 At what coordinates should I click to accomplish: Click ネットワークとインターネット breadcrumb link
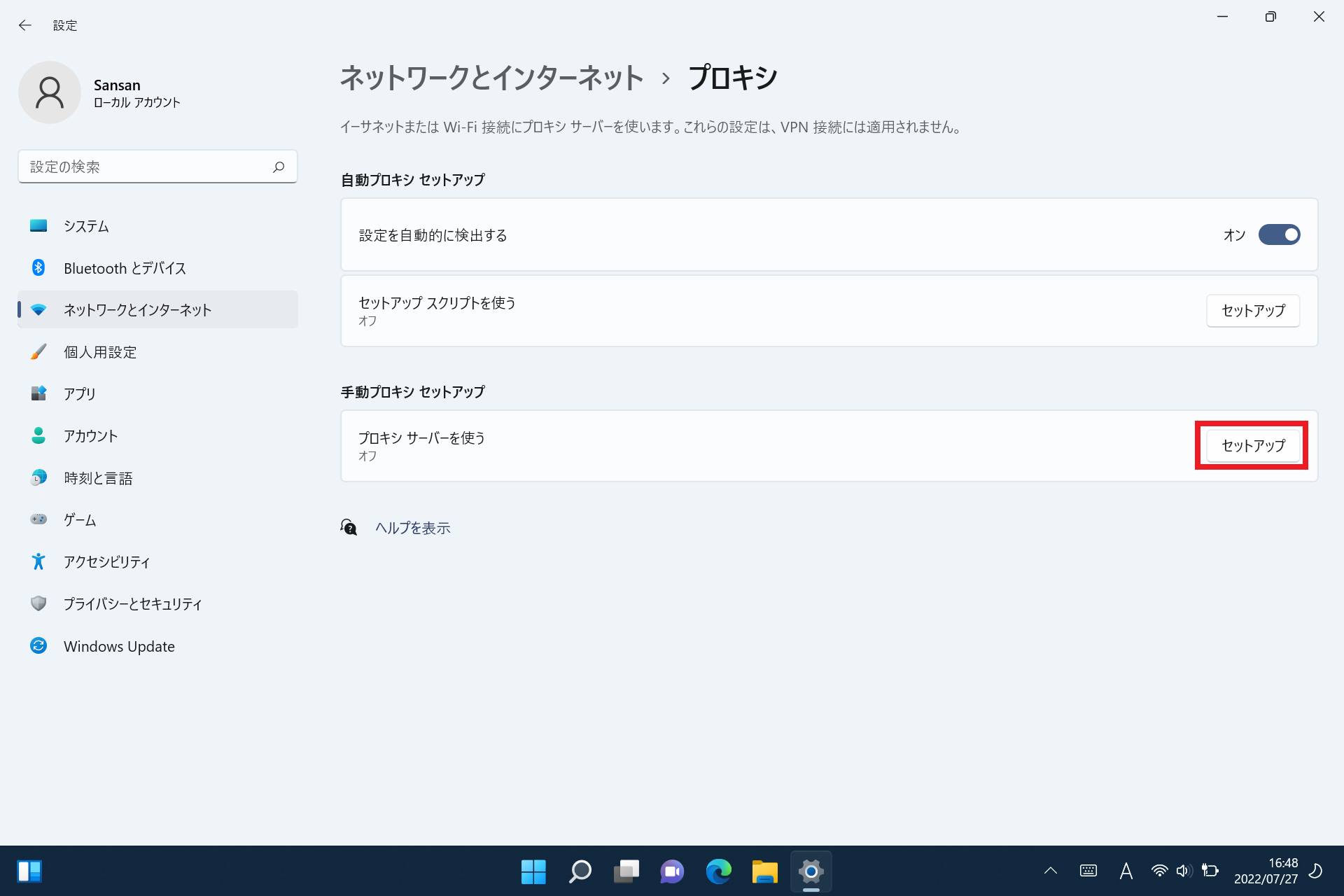[491, 77]
